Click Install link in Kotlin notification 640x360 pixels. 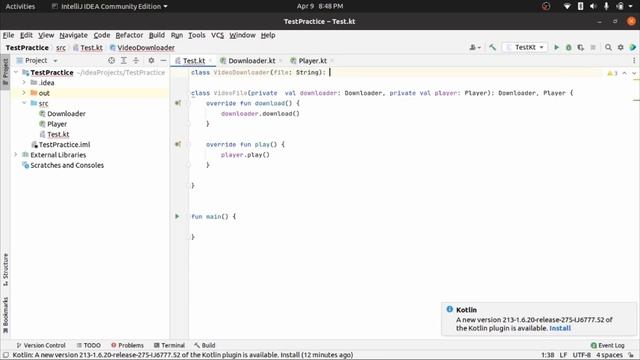click(x=560, y=328)
